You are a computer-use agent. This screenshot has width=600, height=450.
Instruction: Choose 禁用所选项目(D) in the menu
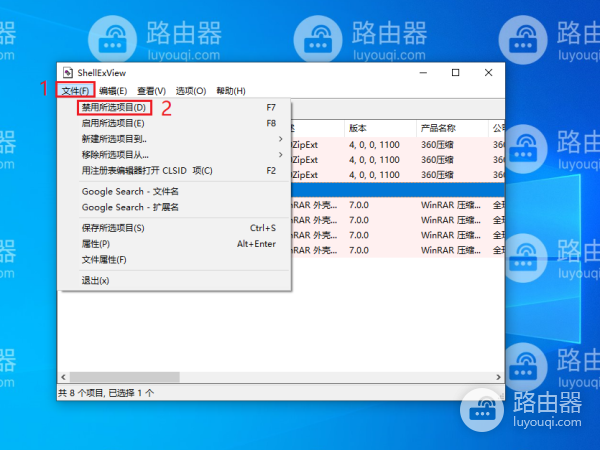pos(176,108)
